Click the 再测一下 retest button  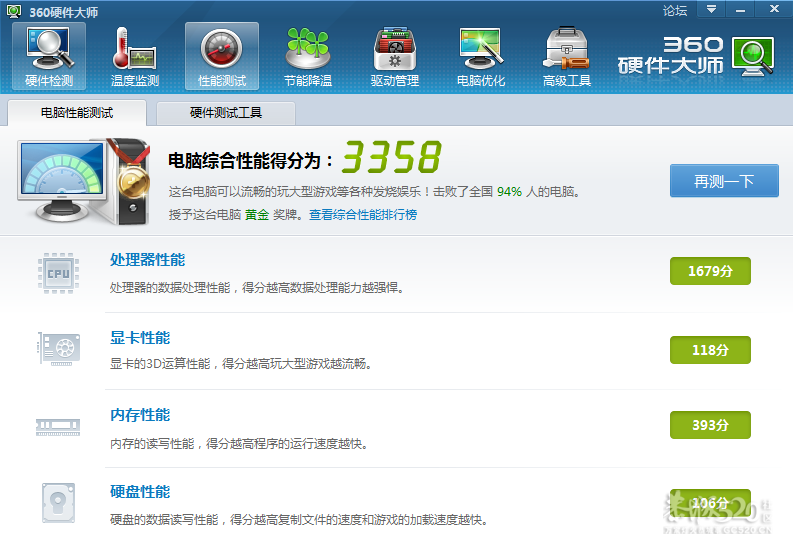[724, 180]
